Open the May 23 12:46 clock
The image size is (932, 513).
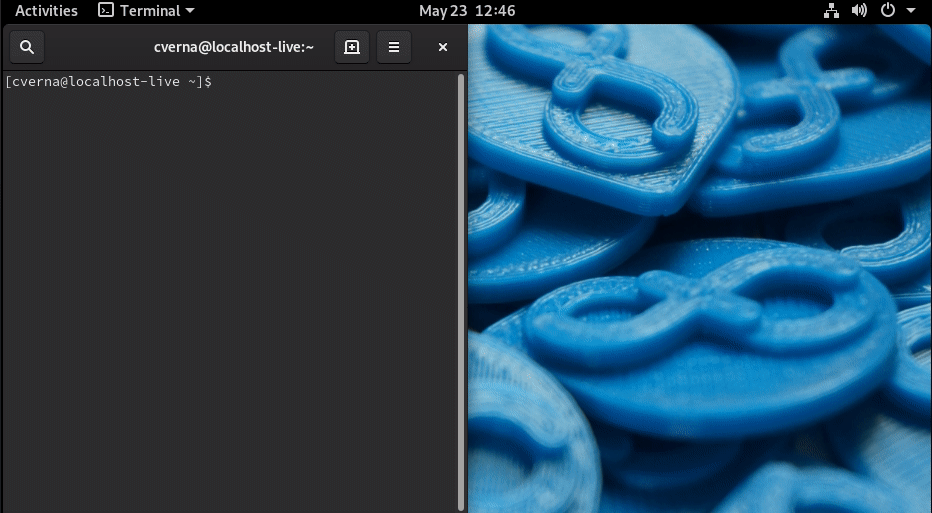click(467, 11)
